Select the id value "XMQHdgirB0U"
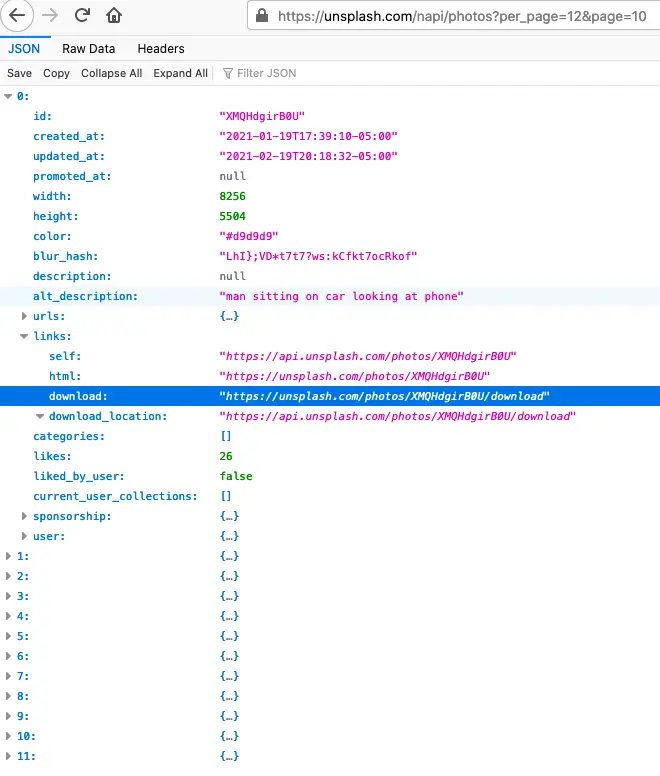Viewport: 660px width, 776px height. 262,116
